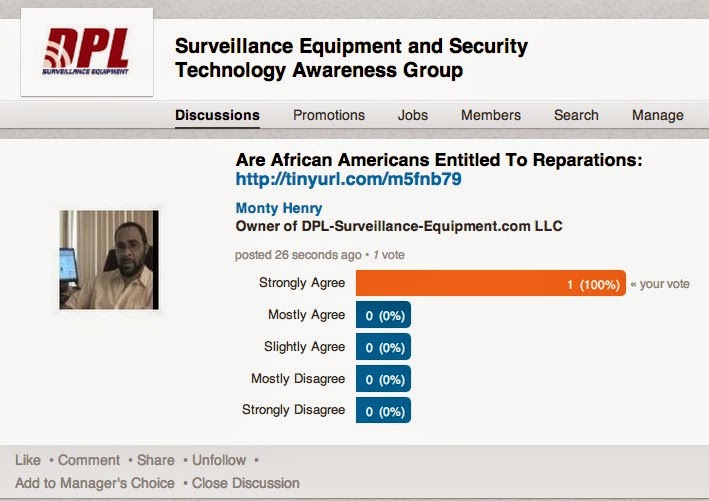Click the Mostly Agree result bar
This screenshot has width=709, height=501.
384,315
